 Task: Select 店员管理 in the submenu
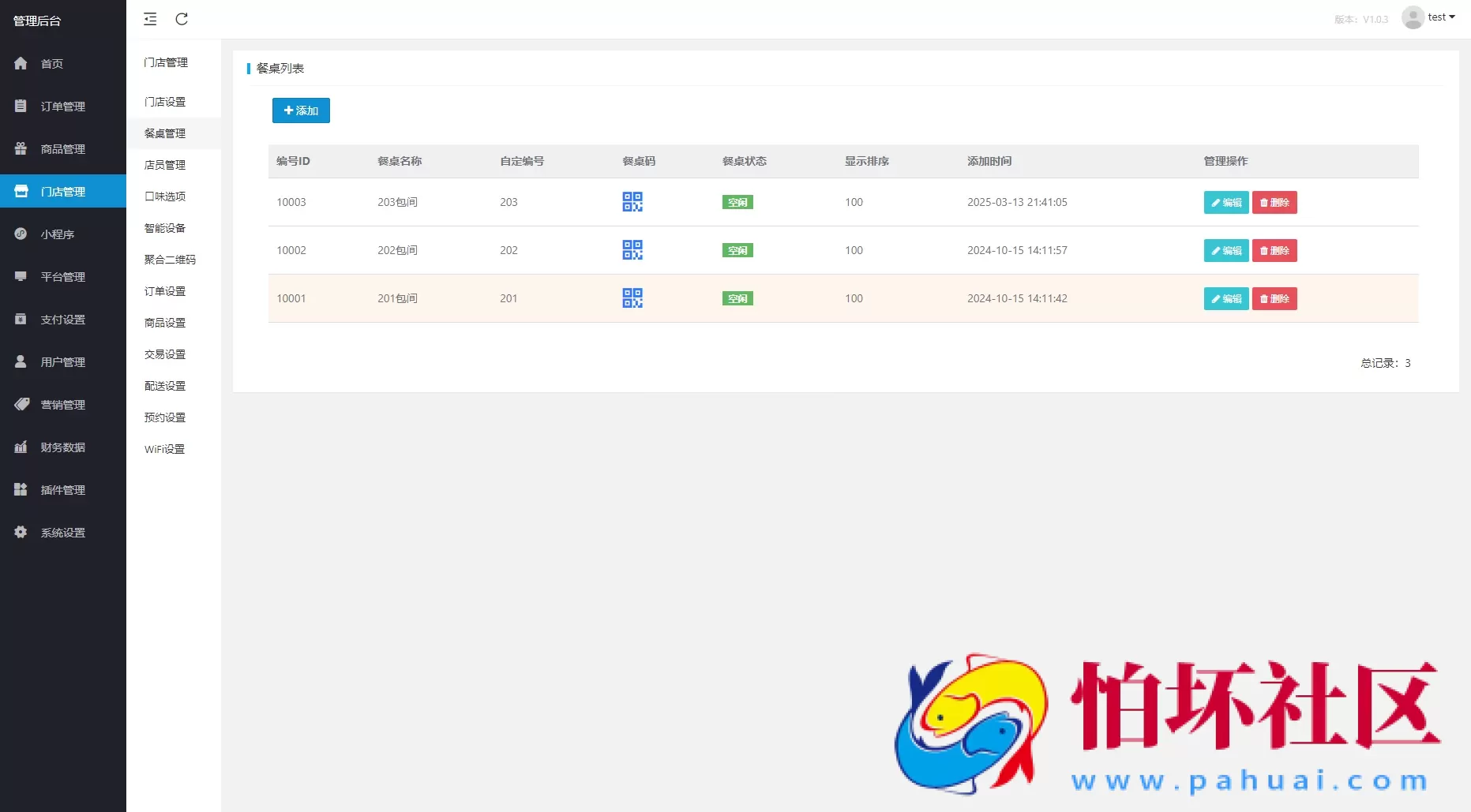click(x=165, y=165)
